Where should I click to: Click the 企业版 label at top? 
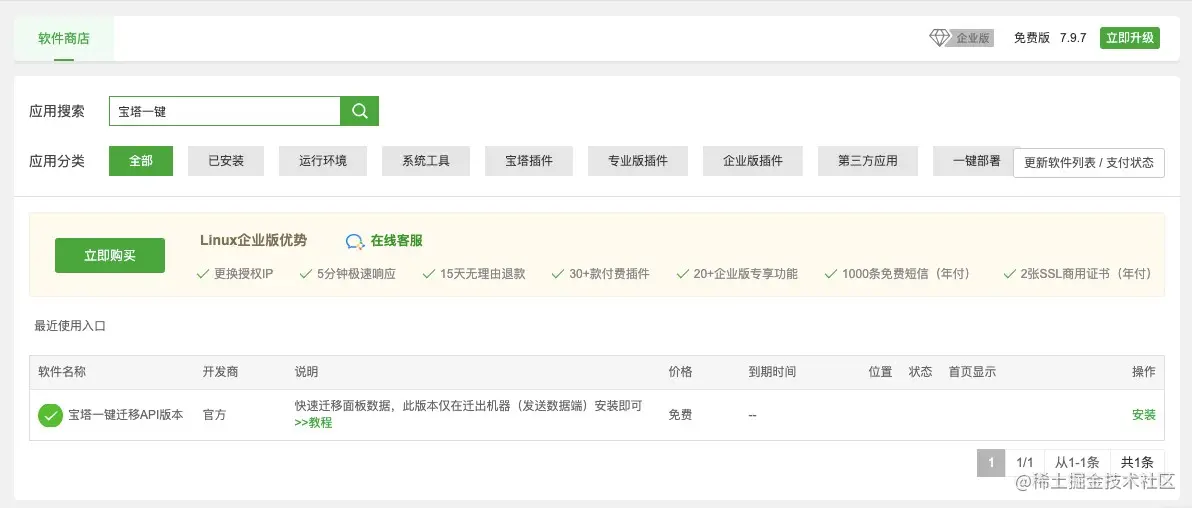[973, 38]
